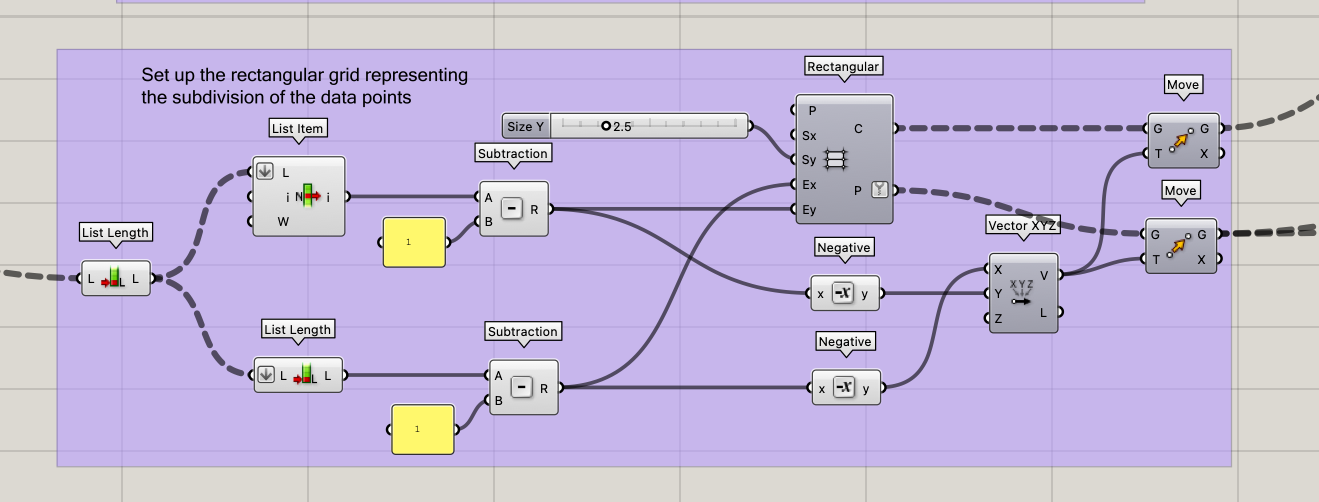Click the Sy input on Rectangular component
This screenshot has width=1319, height=502.
point(809,159)
